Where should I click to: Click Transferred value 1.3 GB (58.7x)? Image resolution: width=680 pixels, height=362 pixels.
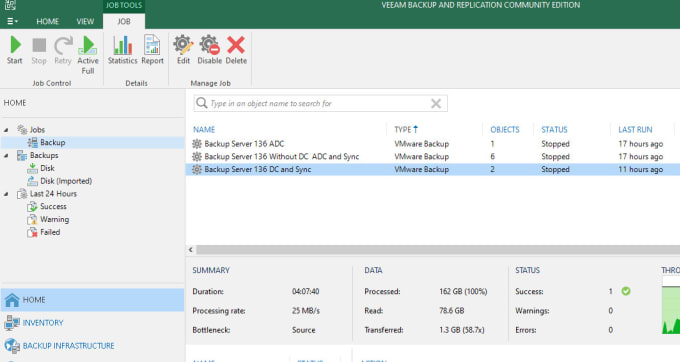461,330
